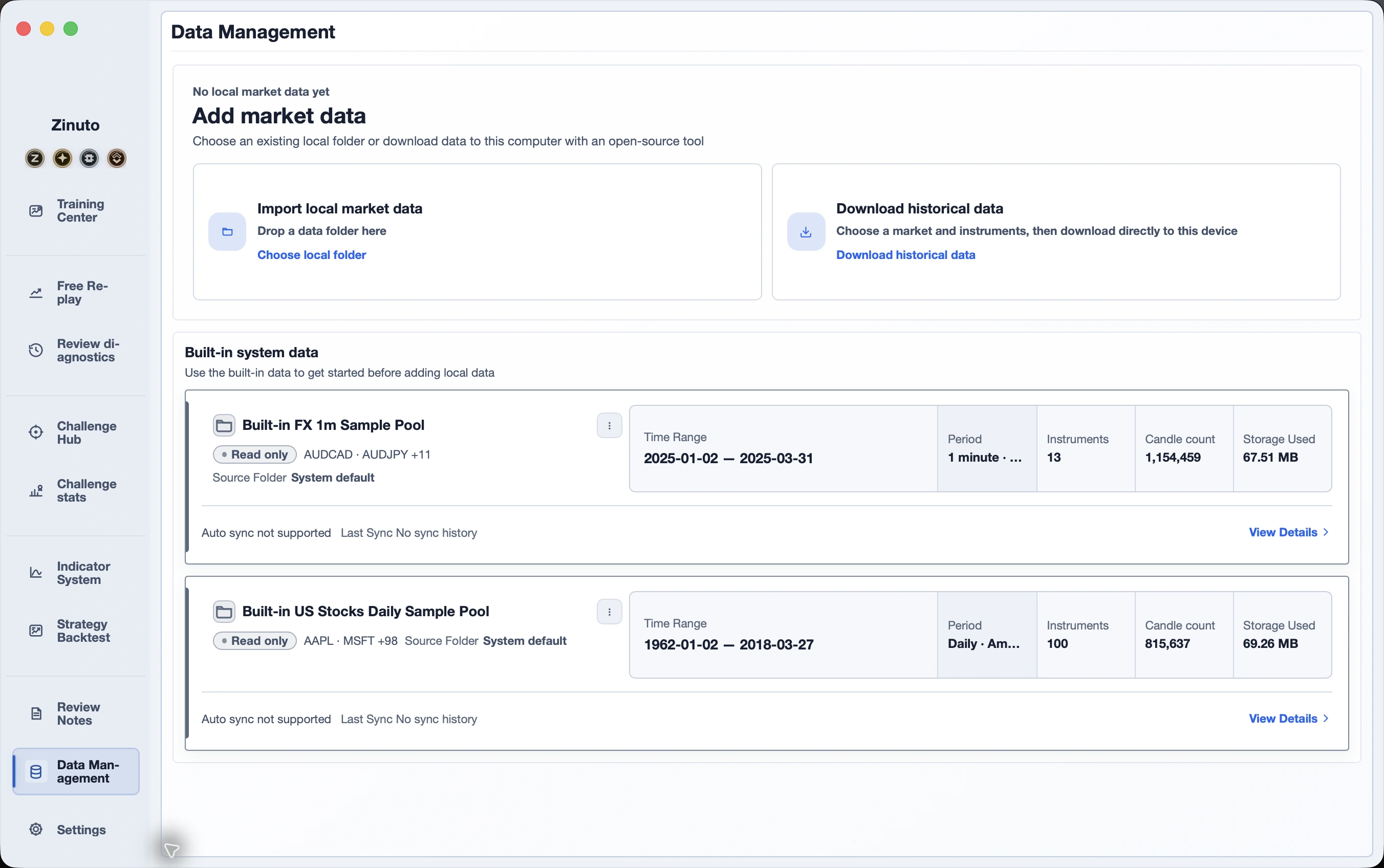Open the Challenge Hub section
The image size is (1384, 868).
(76, 432)
